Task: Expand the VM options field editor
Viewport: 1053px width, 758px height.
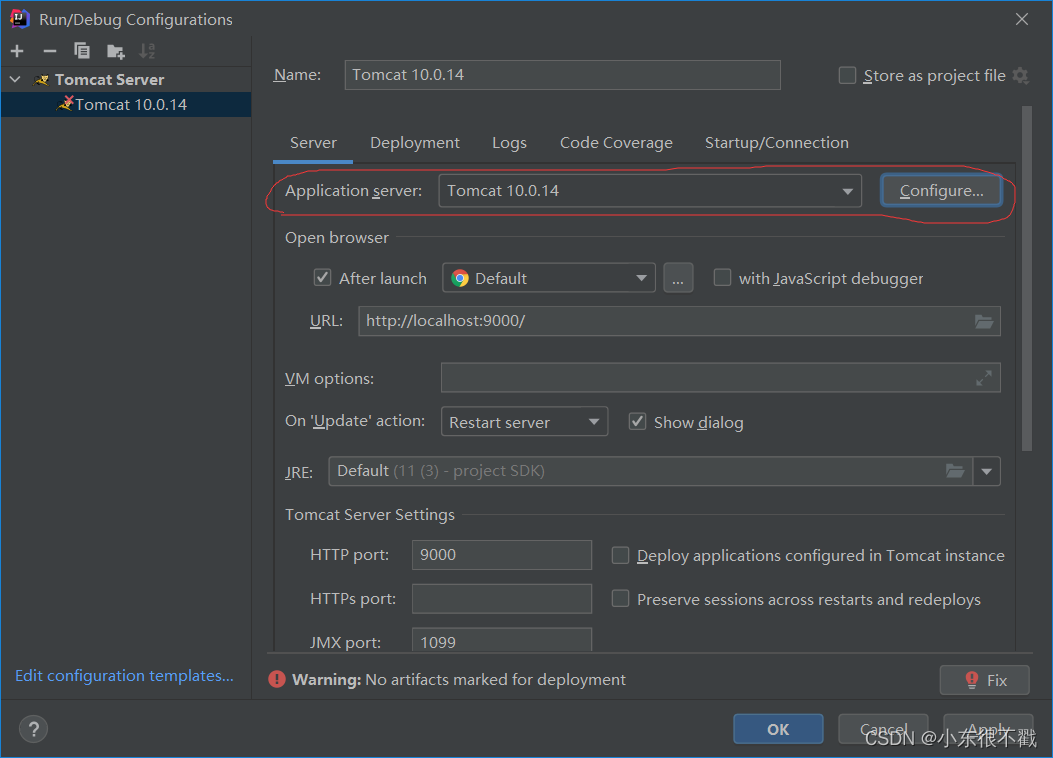Action: tap(984, 378)
